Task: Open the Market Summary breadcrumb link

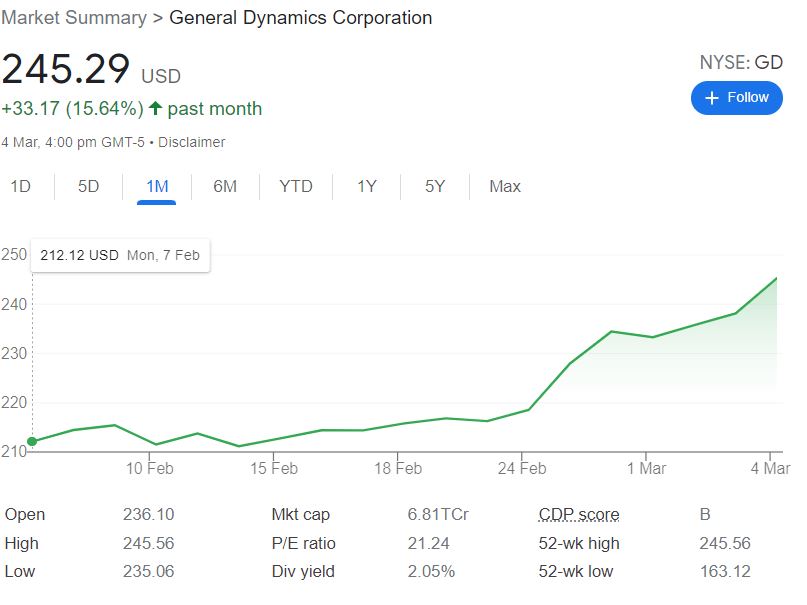Action: (x=74, y=17)
